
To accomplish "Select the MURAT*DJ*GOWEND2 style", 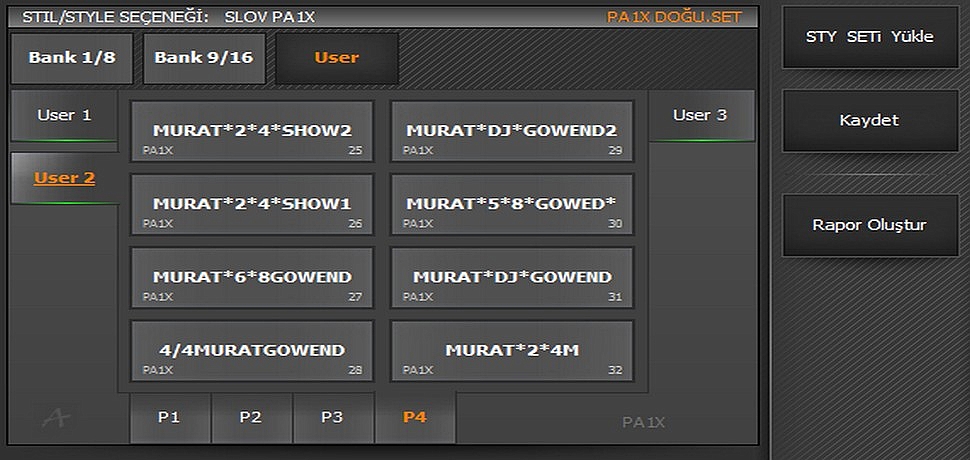I will pyautogui.click(x=511, y=131).
